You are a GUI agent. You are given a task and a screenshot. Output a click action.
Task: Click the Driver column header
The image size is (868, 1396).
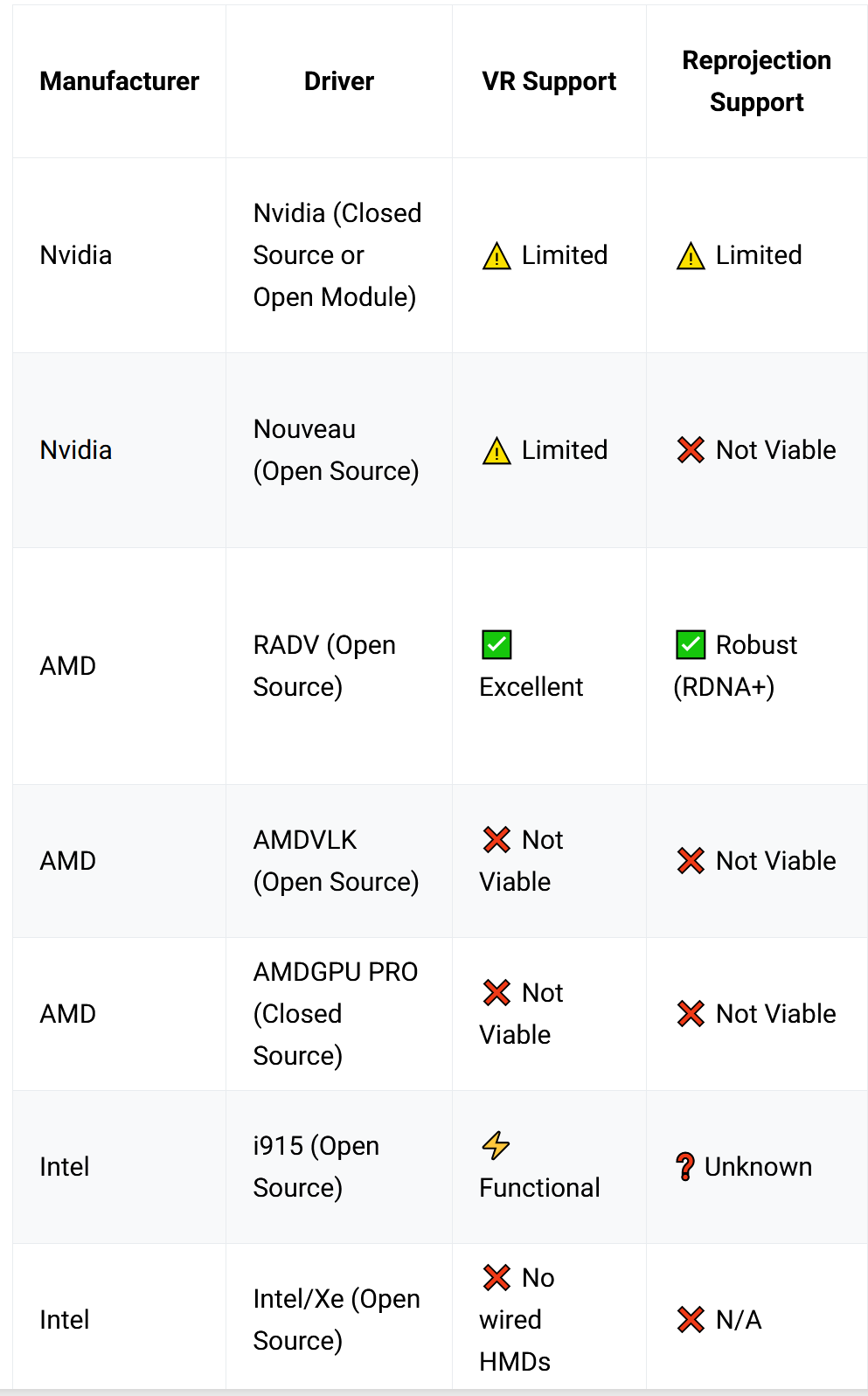339,81
